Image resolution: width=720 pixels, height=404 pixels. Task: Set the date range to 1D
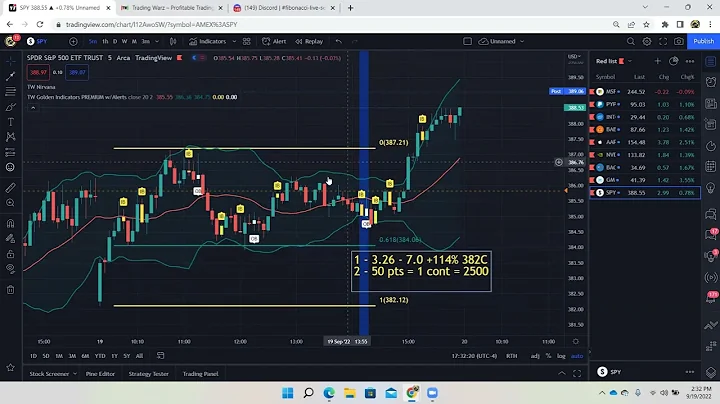pyautogui.click(x=33, y=356)
